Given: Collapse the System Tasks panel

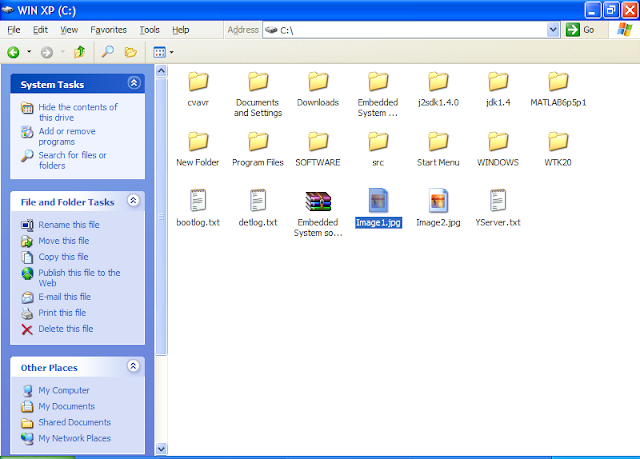Looking at the screenshot, I should 134,83.
